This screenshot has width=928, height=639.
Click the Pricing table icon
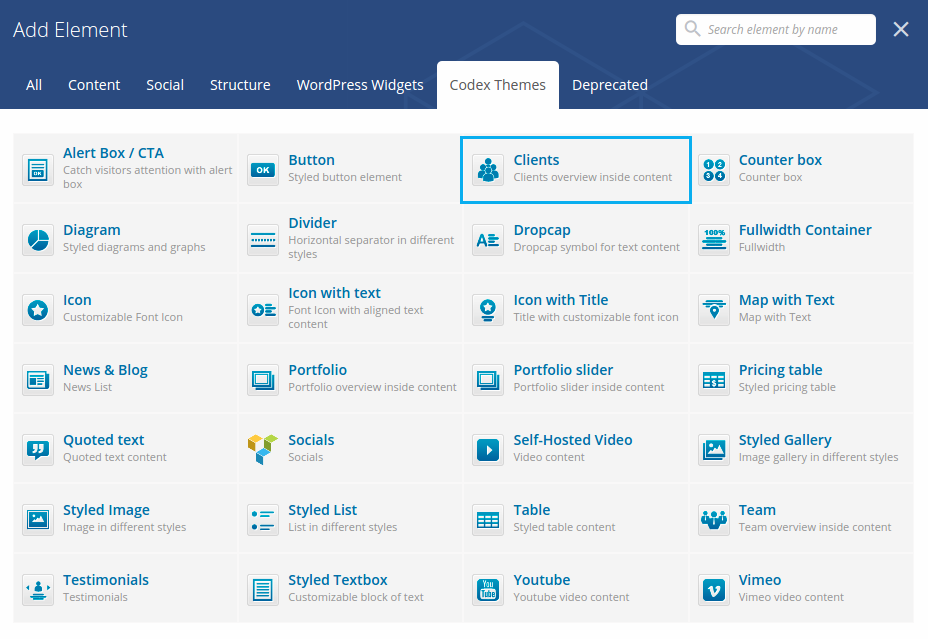pyautogui.click(x=714, y=380)
